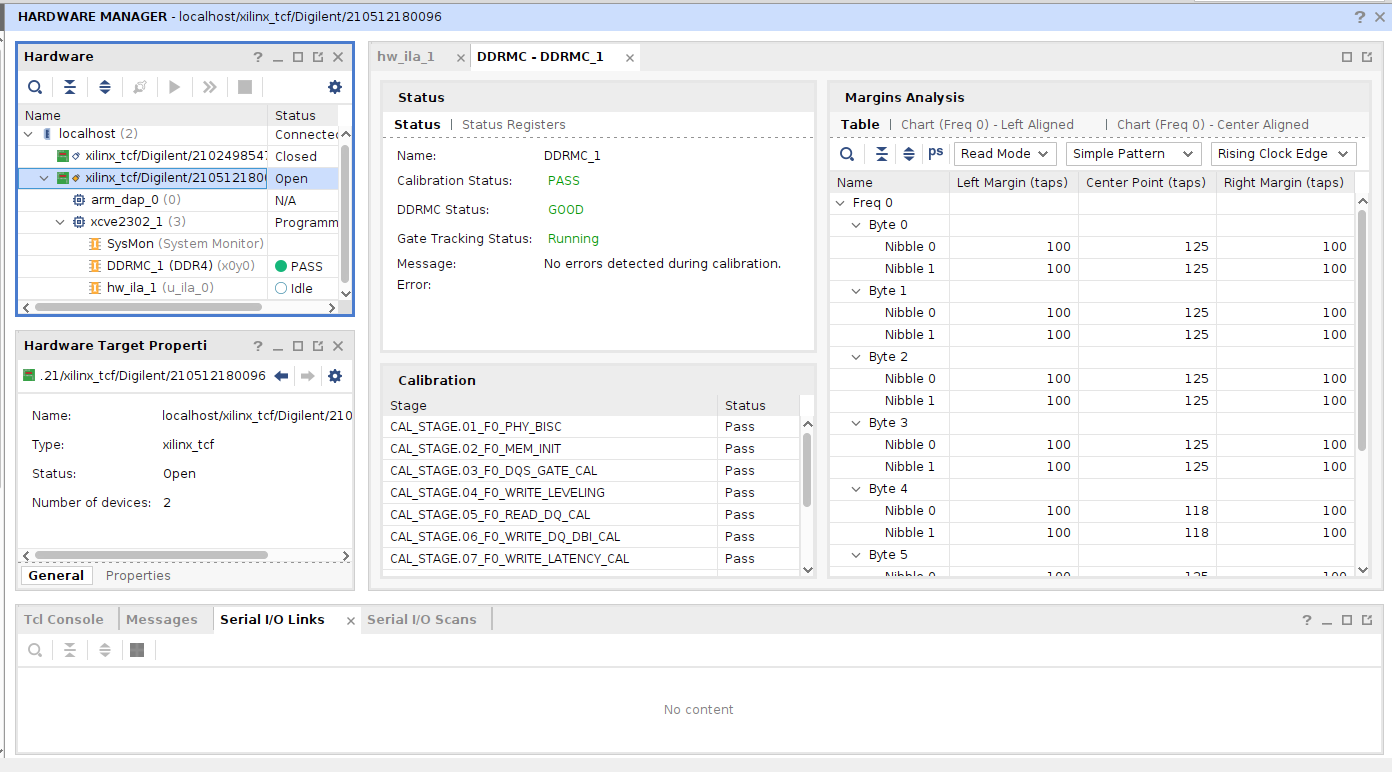Collapse the Freq 0 row
The image size is (1392, 772).
click(840, 203)
